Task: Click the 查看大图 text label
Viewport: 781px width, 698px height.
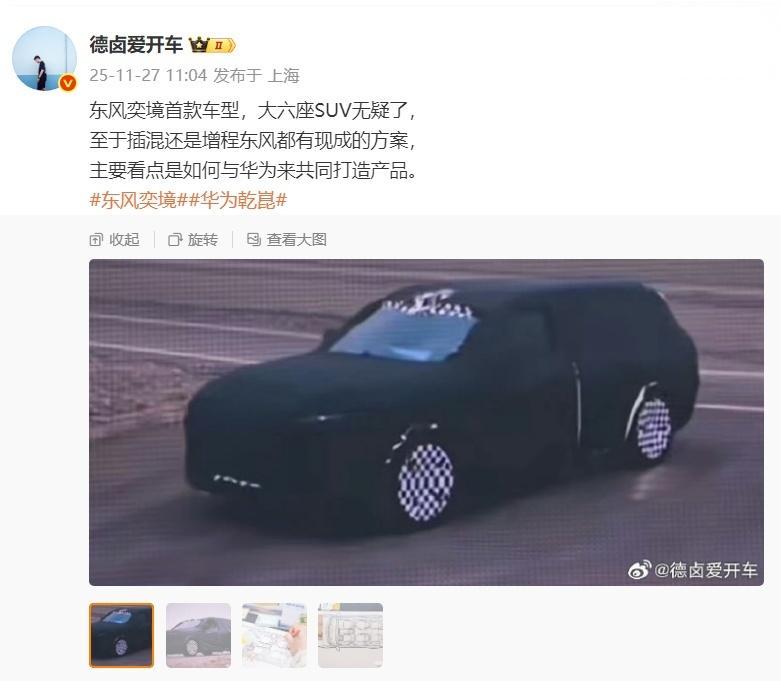Action: click(x=297, y=240)
